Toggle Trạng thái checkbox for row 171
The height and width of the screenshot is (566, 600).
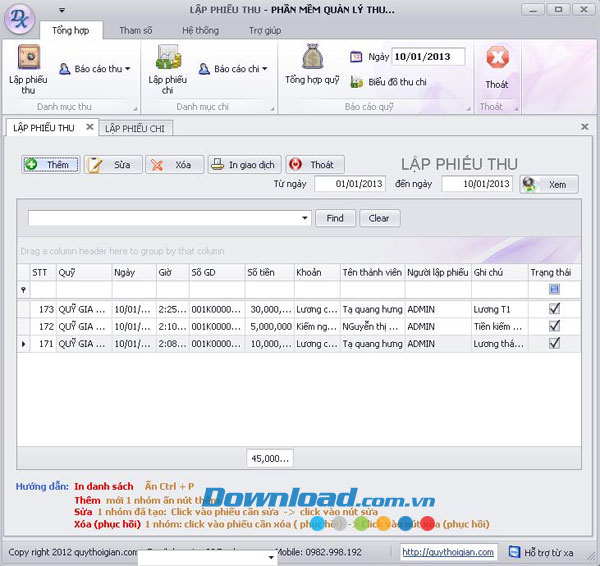554,343
